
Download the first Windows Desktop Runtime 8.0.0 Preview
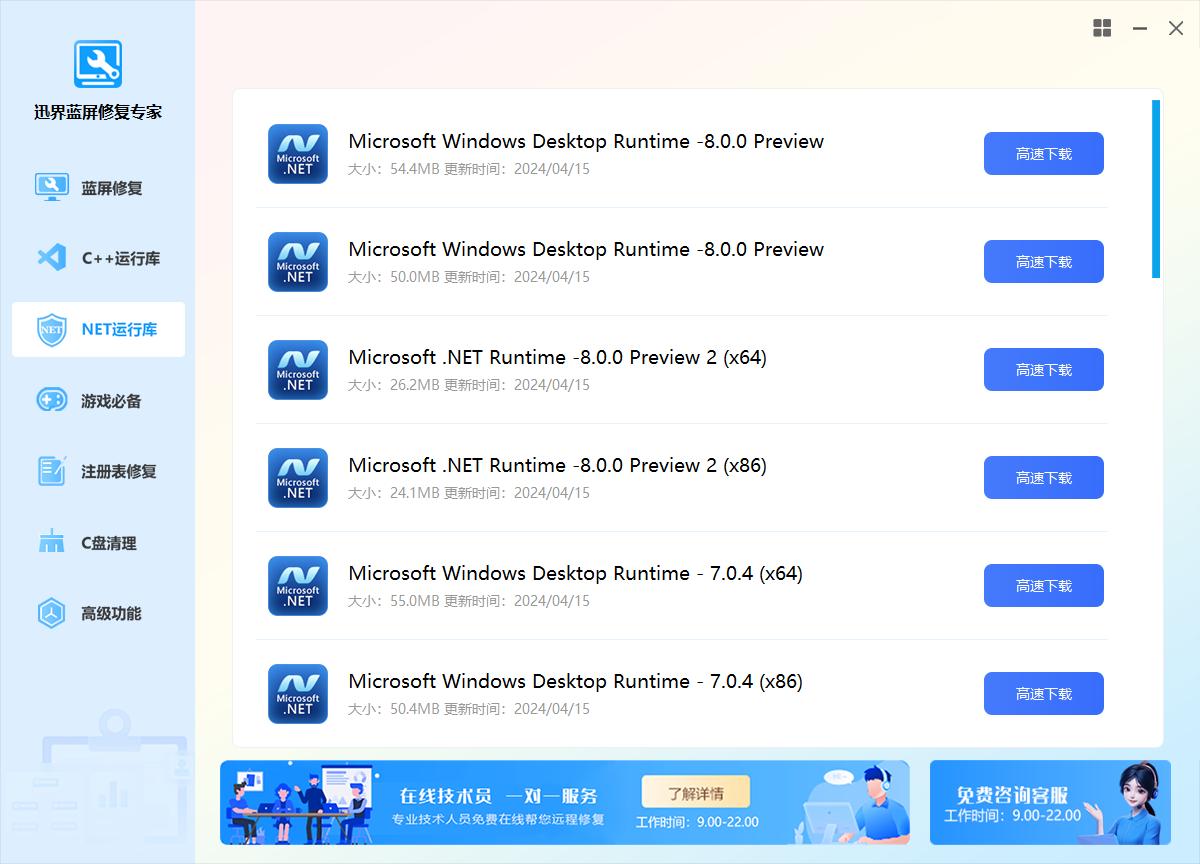click(x=1043, y=154)
